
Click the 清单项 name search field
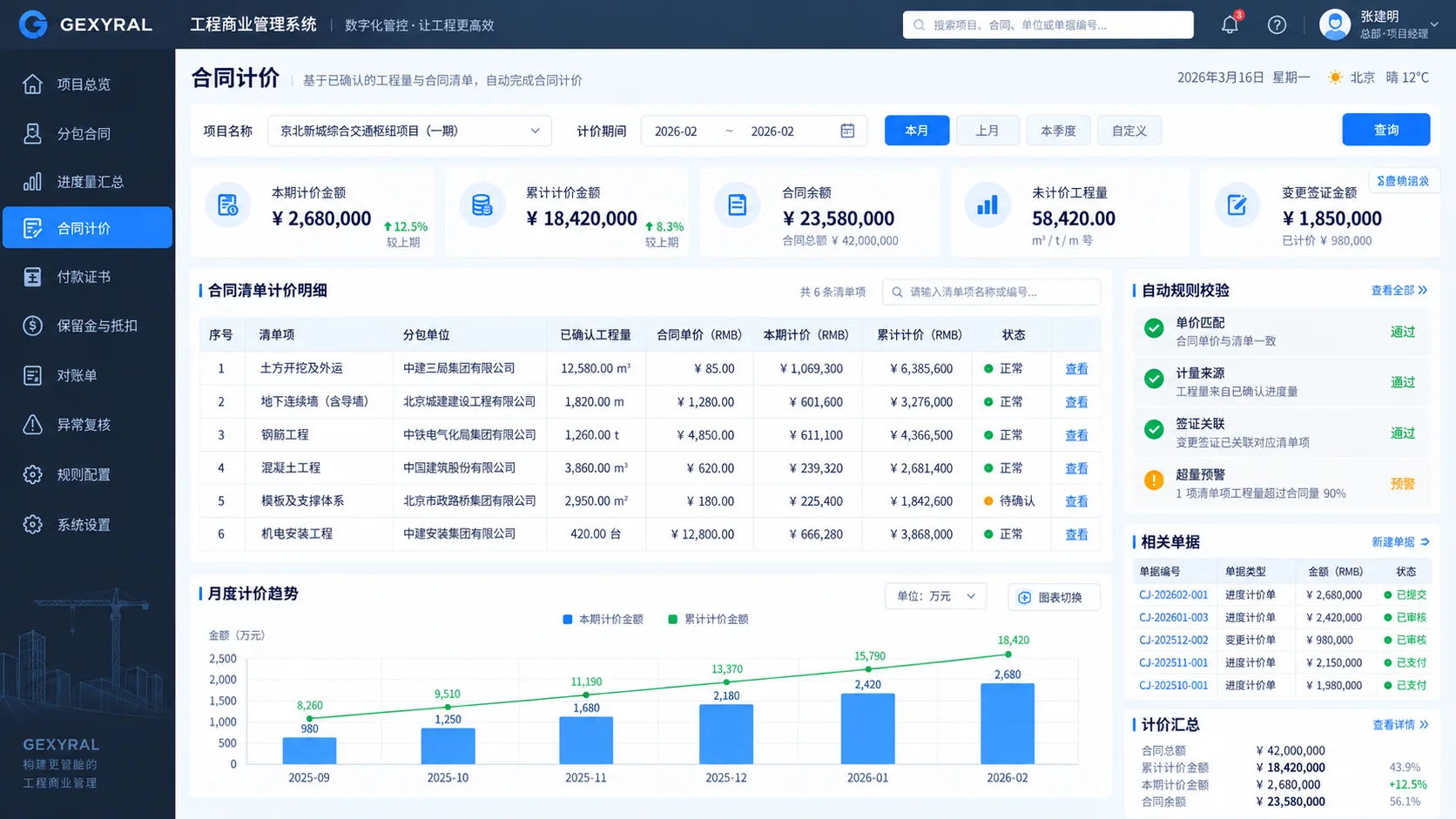point(991,292)
